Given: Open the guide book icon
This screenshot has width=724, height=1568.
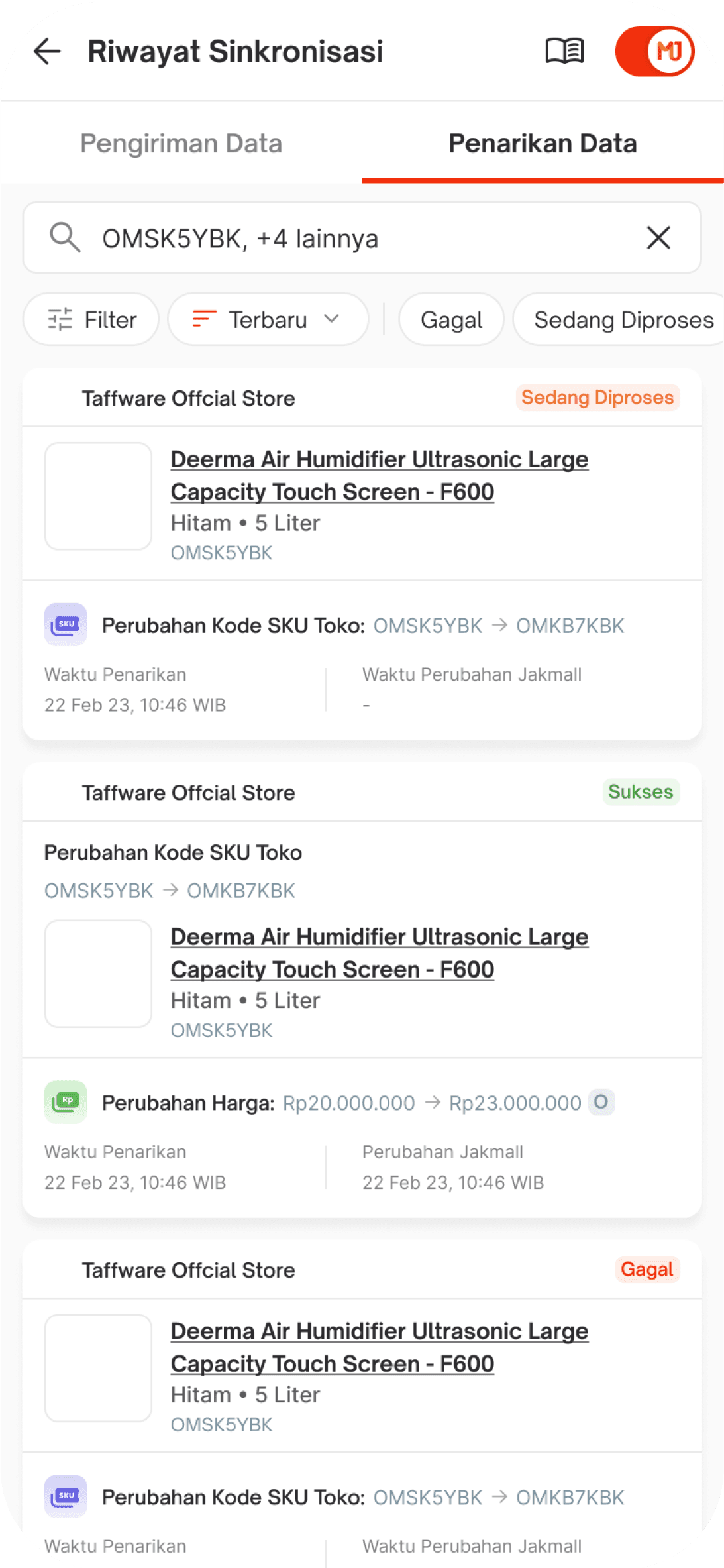Looking at the screenshot, I should click(x=564, y=51).
